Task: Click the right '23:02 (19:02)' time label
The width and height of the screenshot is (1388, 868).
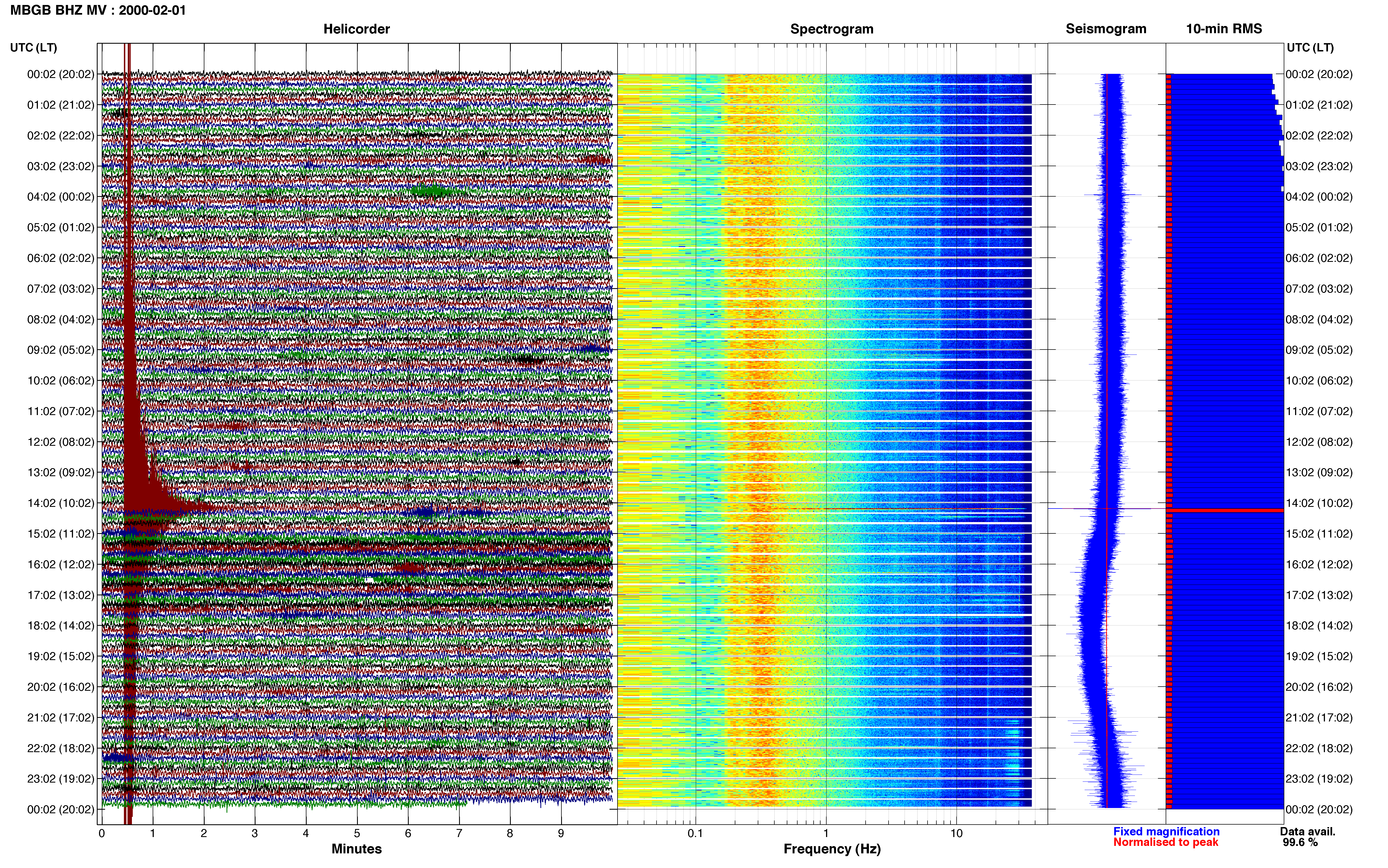Action: click(1319, 778)
